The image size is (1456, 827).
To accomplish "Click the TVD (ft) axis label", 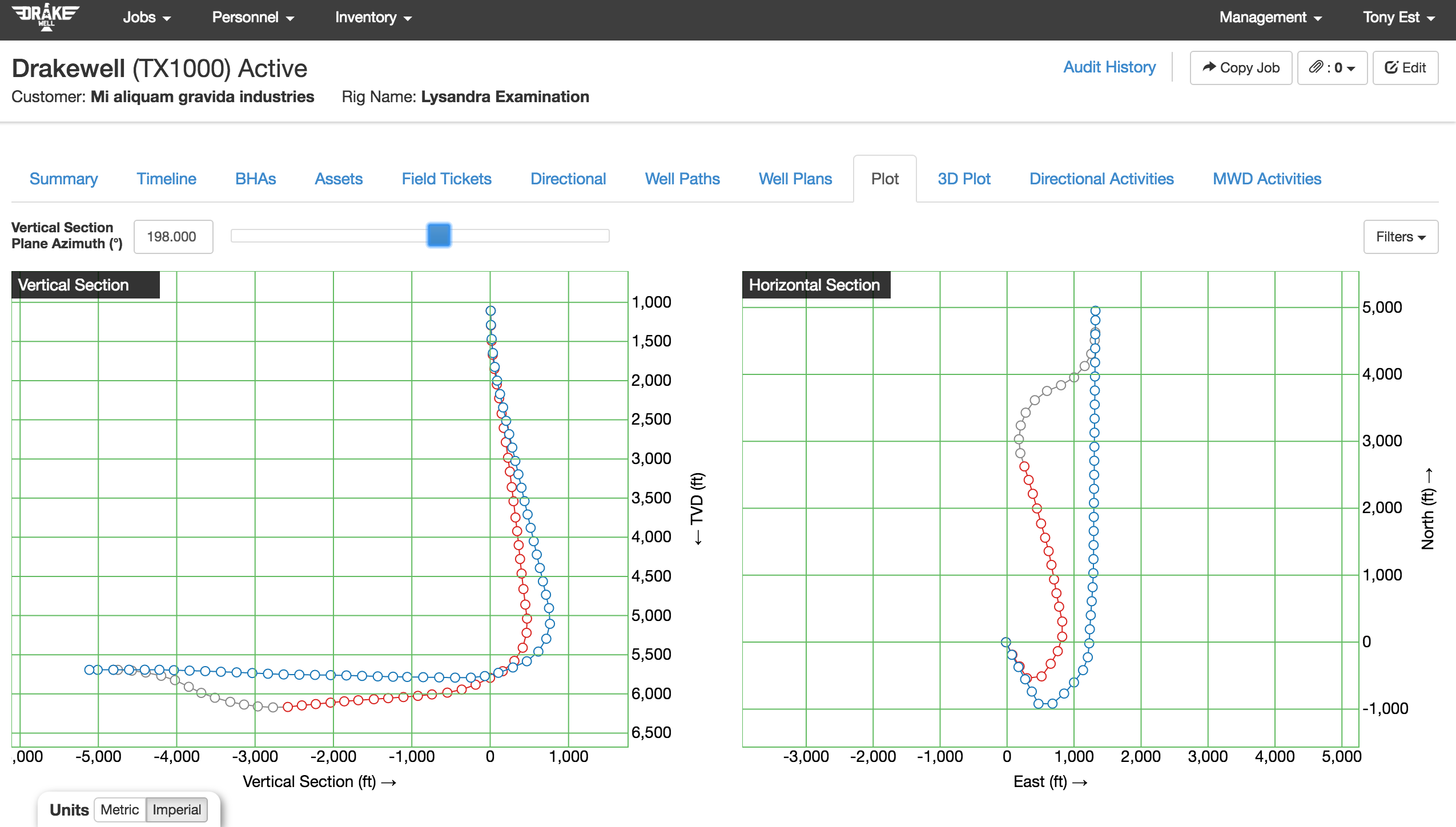I will point(697,509).
